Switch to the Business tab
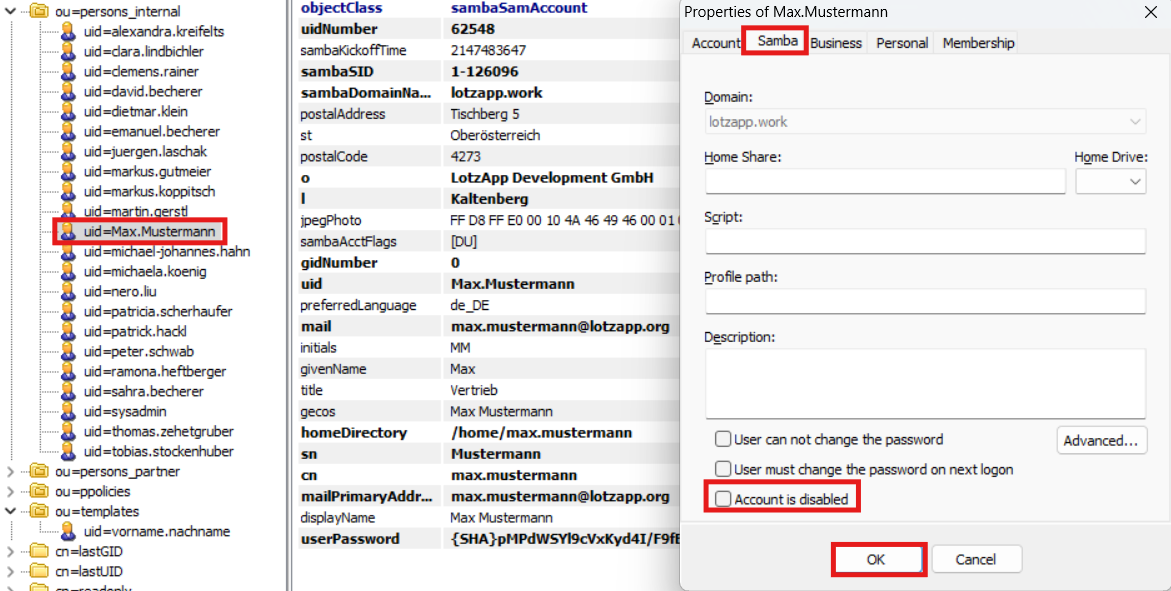Screen dimensions: 1171x591 point(836,43)
